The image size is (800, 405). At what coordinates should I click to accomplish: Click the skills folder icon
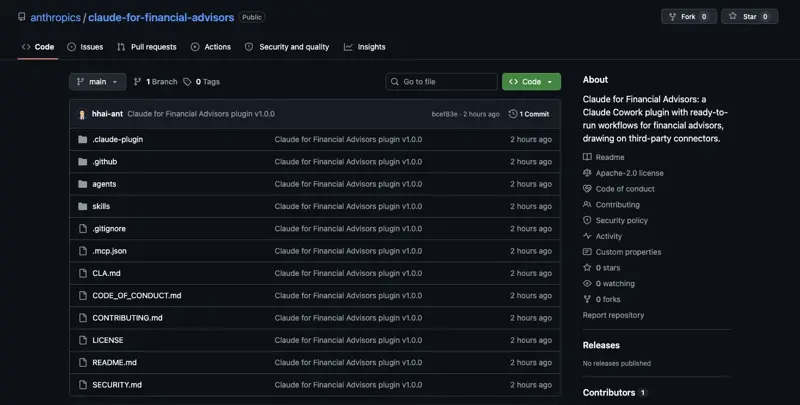point(83,206)
